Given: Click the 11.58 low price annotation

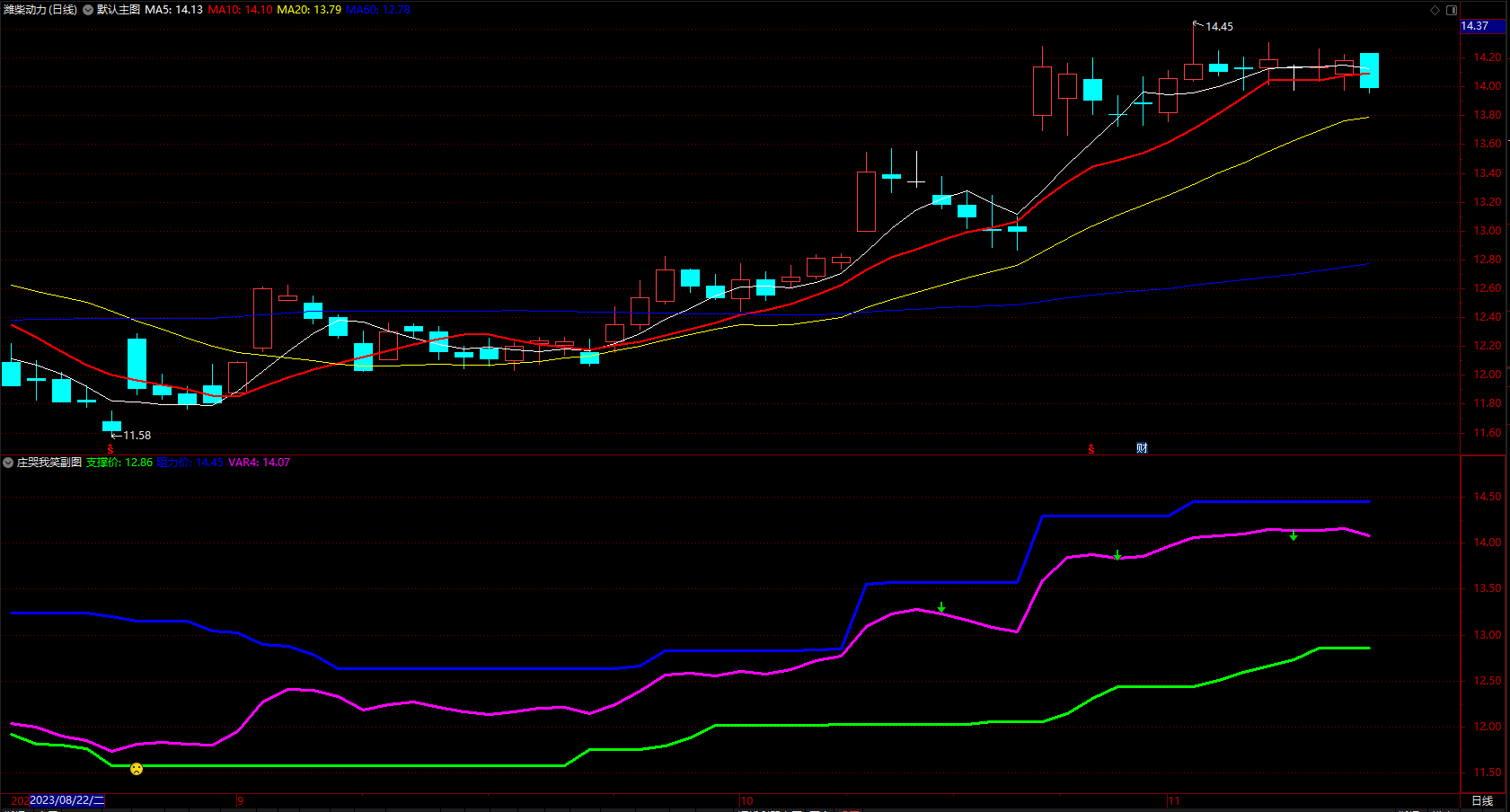Looking at the screenshot, I should [x=137, y=436].
